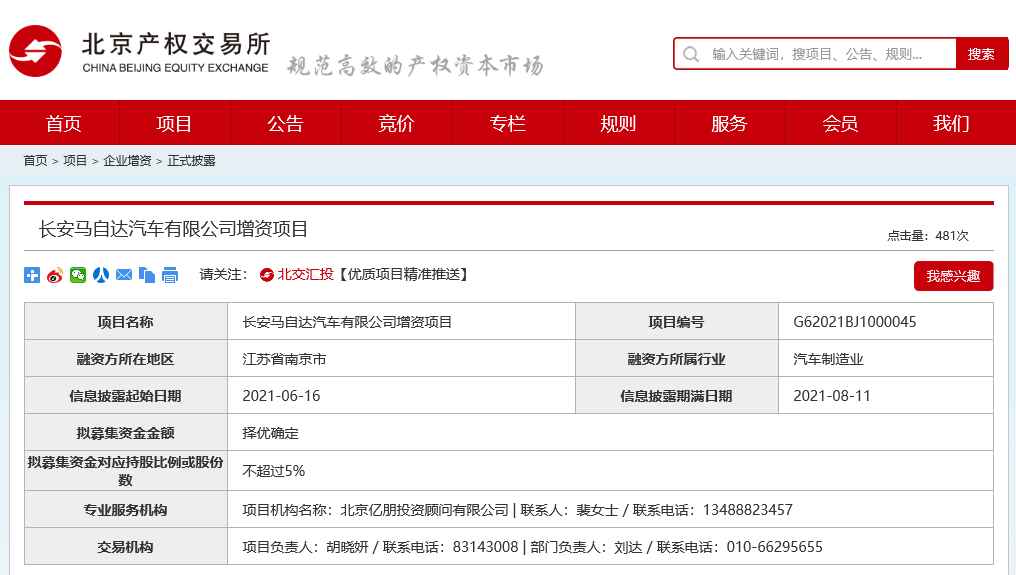Open the 北交汇投 link
This screenshot has width=1016, height=575.
tap(305, 274)
